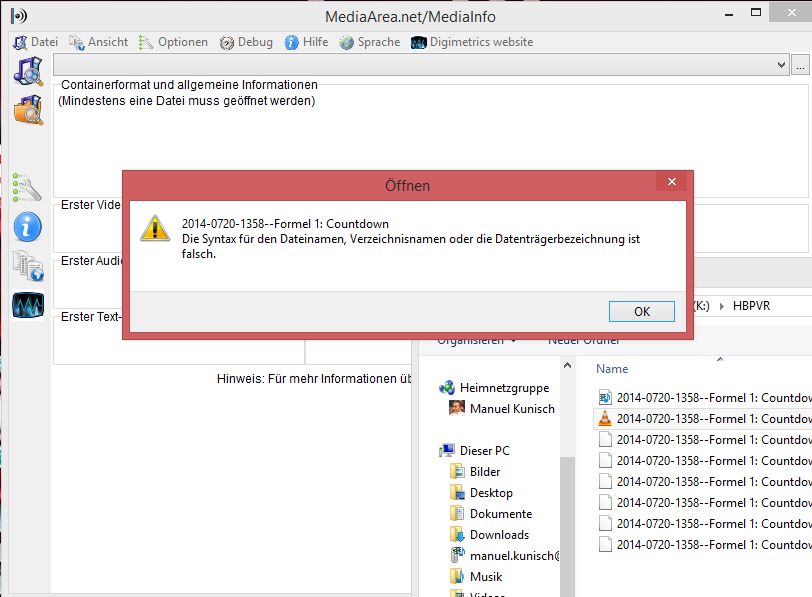Click the video file icon of first list entry
The height and width of the screenshot is (597, 812).
point(604,398)
